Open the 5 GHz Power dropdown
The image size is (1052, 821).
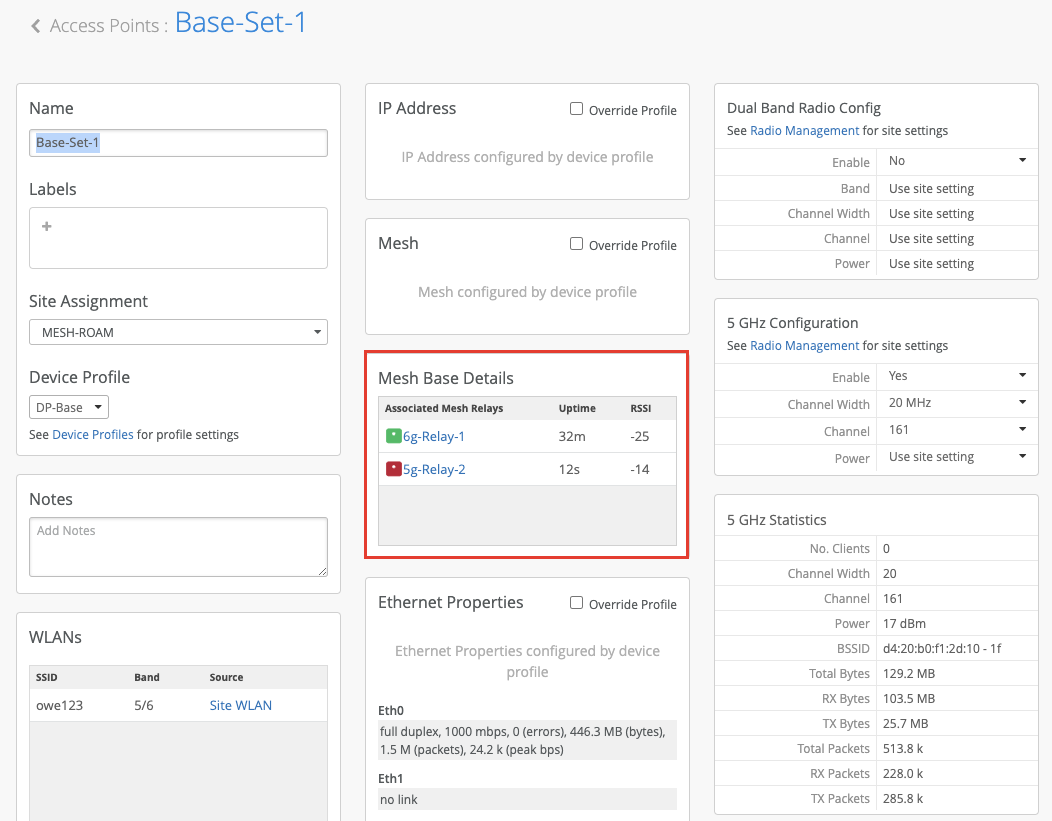(957, 457)
